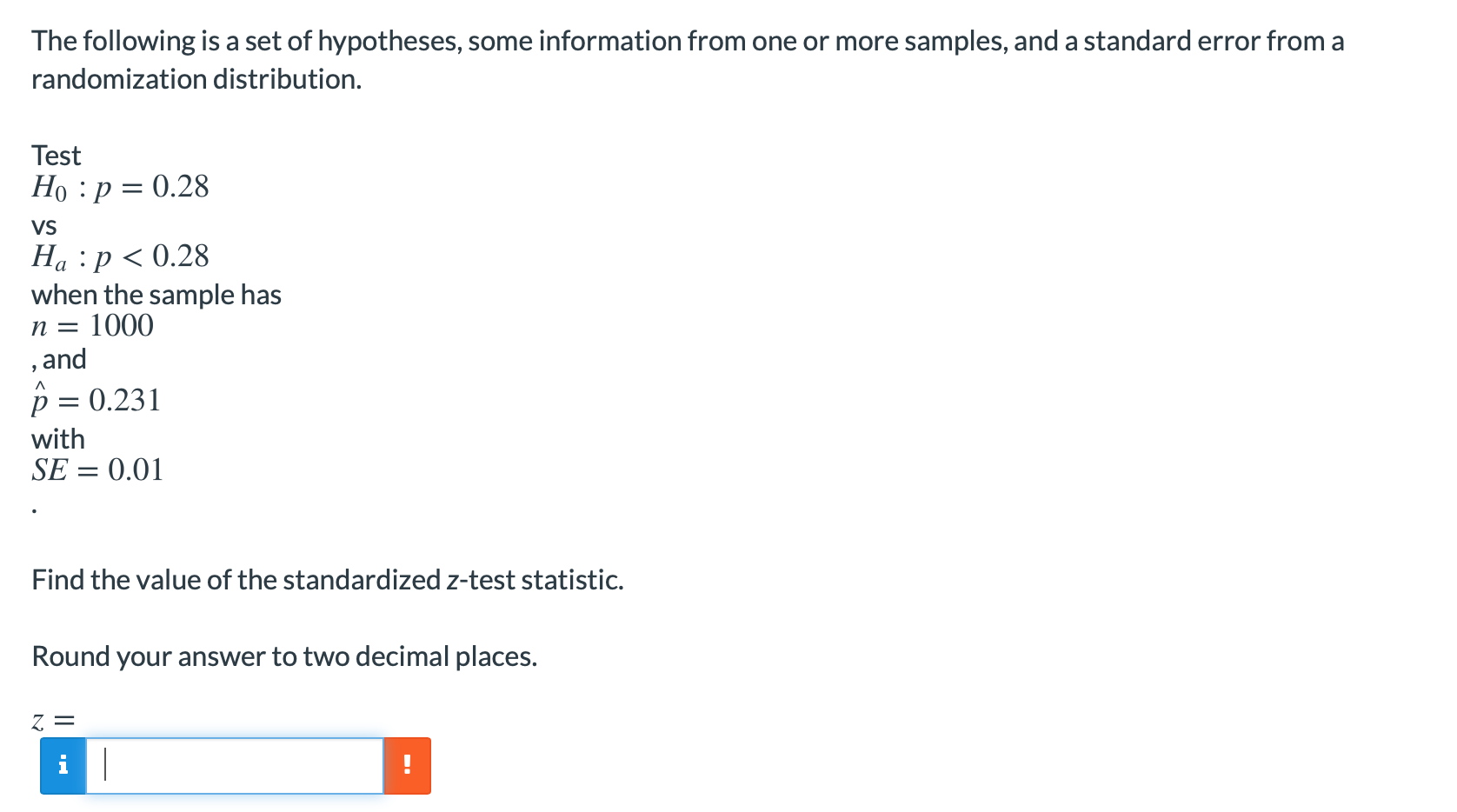This screenshot has width=1457, height=812.
Task: Click 'Round your answer to two decimal places.'
Action: click(x=284, y=656)
